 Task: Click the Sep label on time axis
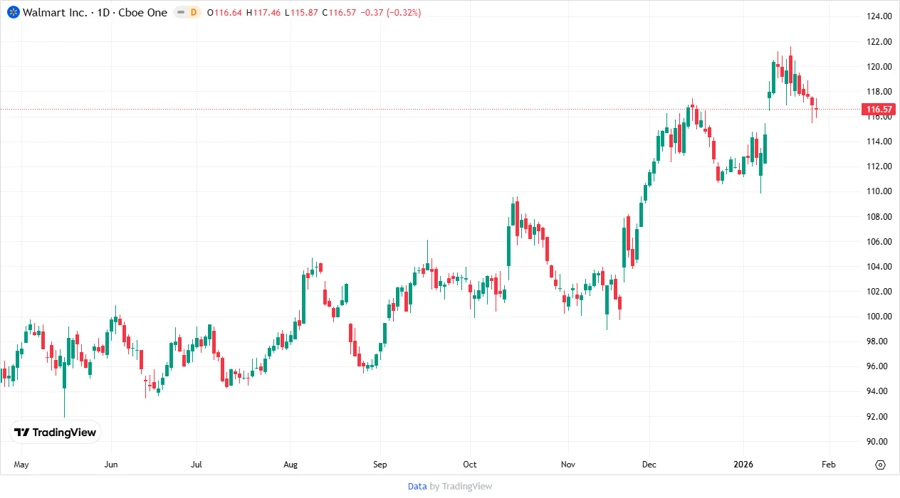pyautogui.click(x=380, y=464)
